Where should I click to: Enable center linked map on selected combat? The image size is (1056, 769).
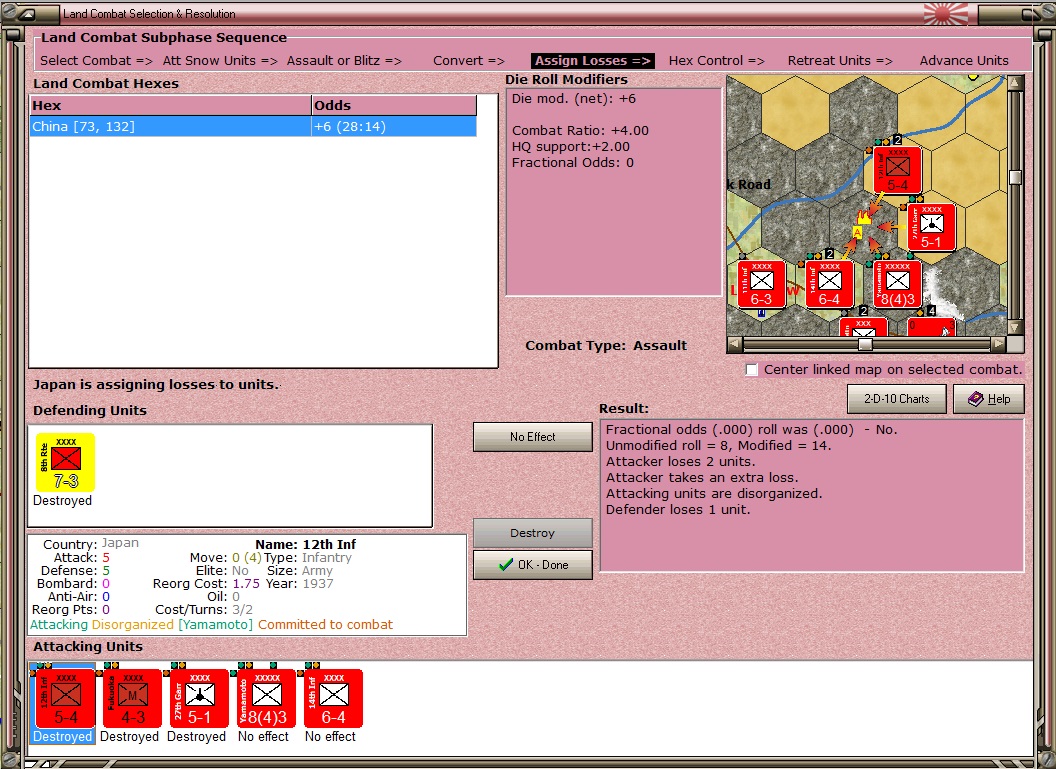click(x=752, y=370)
